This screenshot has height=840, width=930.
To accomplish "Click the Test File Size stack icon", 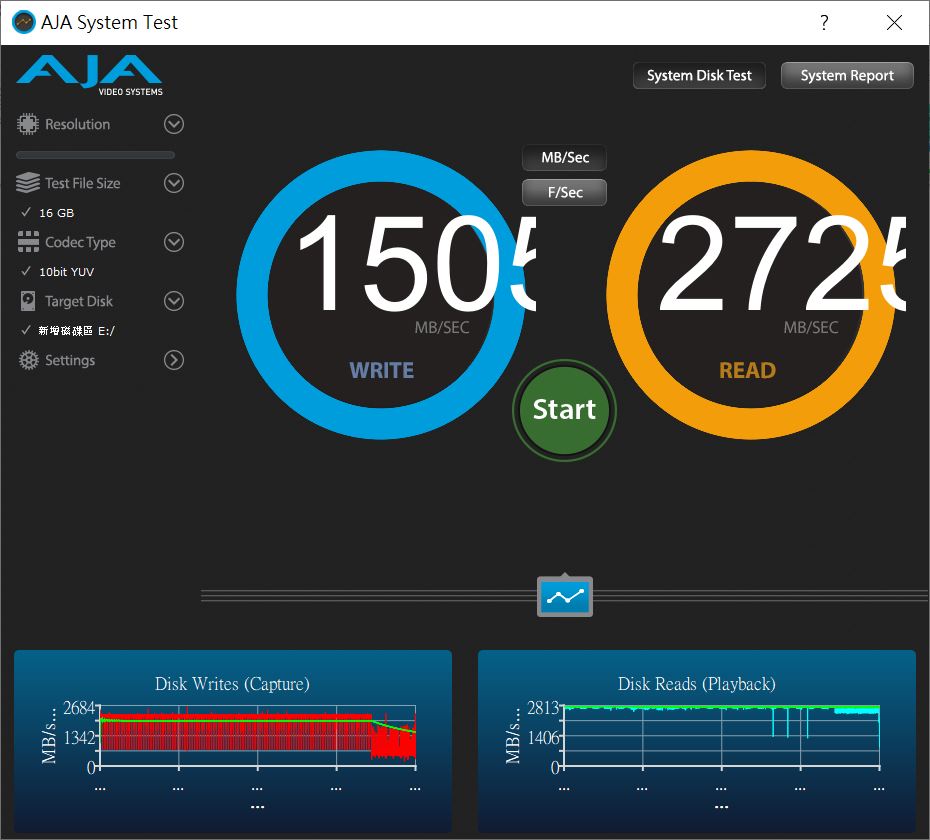I will (x=28, y=183).
